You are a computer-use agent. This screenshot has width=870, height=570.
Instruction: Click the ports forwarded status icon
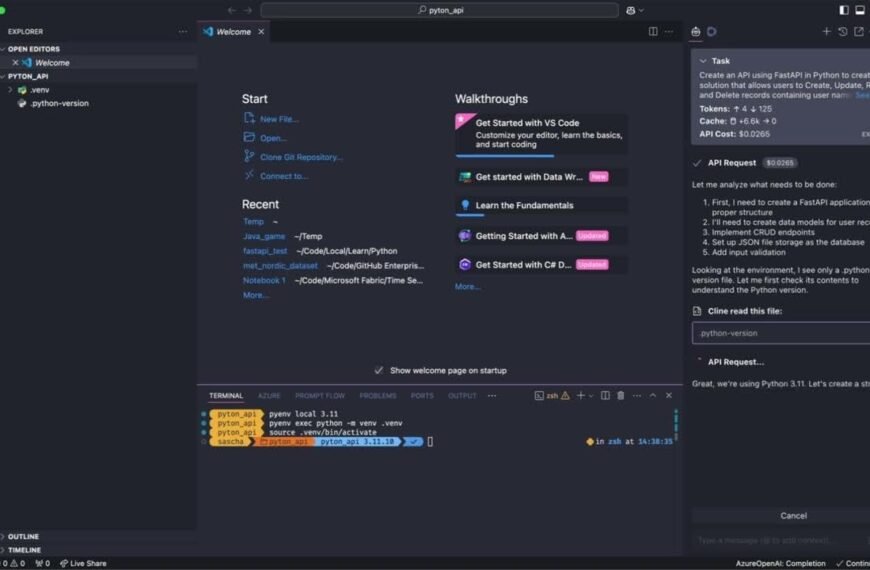[x=43, y=563]
